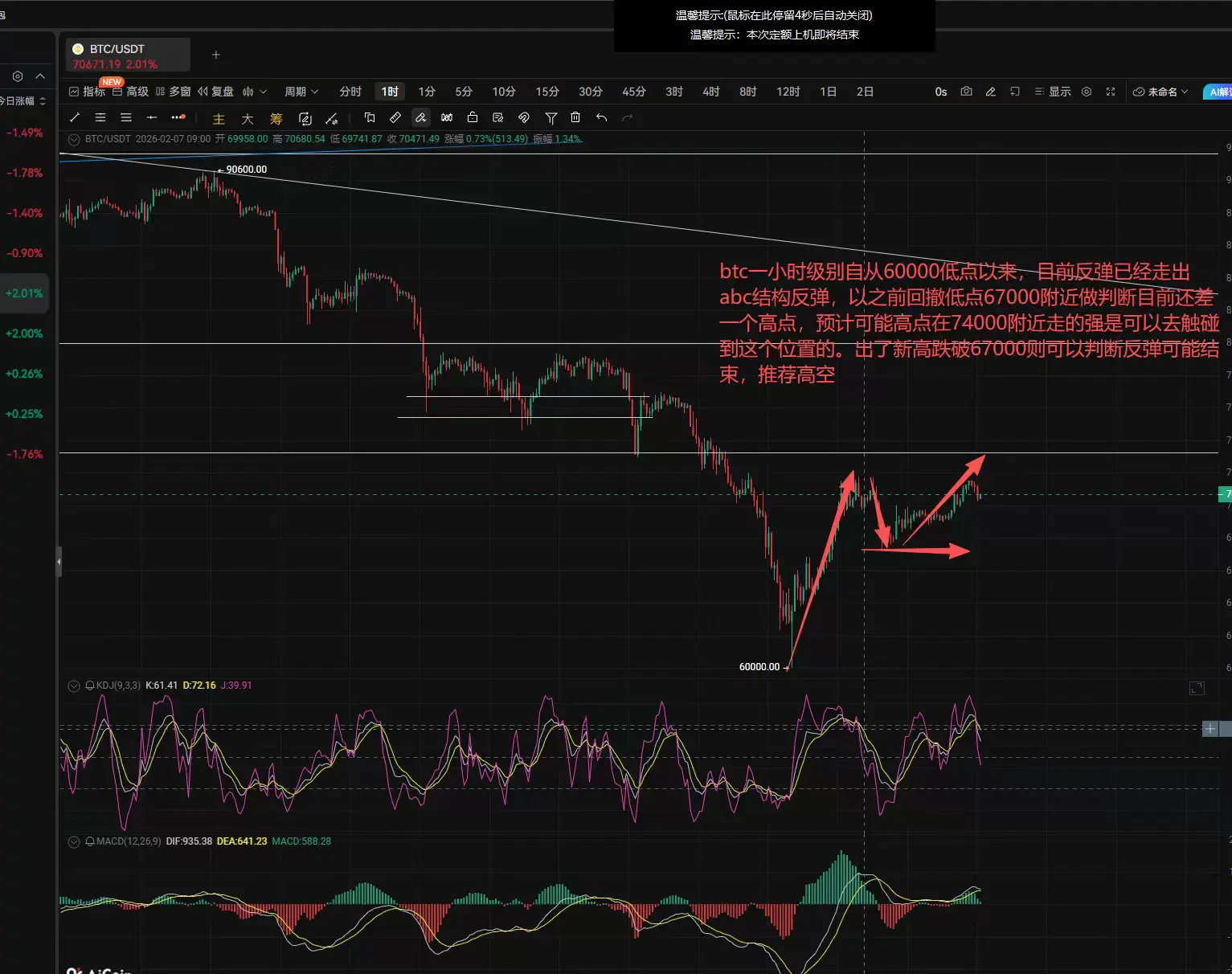Click the BTC/USDT chart tab

point(128,55)
